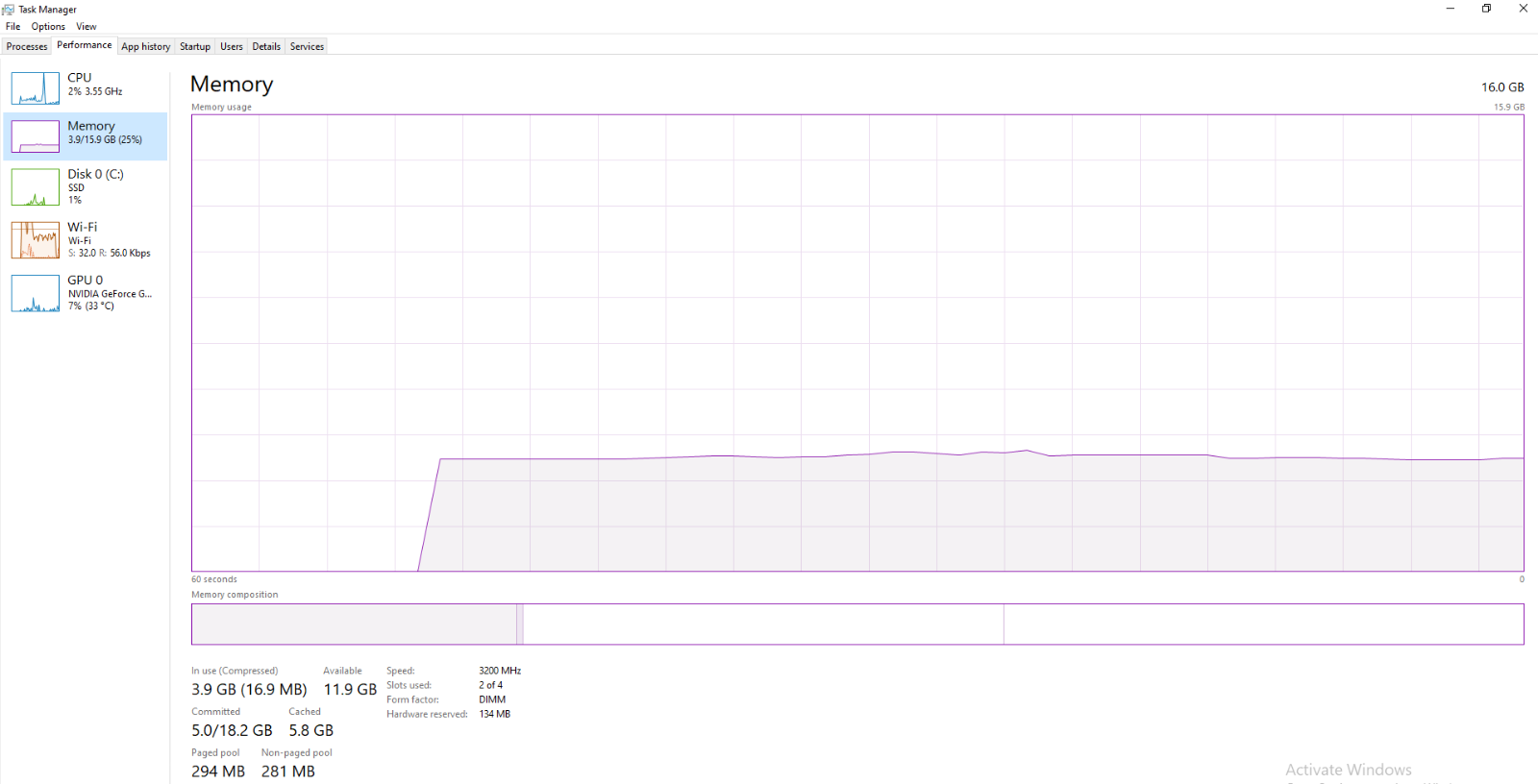Switch to the Services tab
This screenshot has height=784, width=1538.
tap(308, 46)
